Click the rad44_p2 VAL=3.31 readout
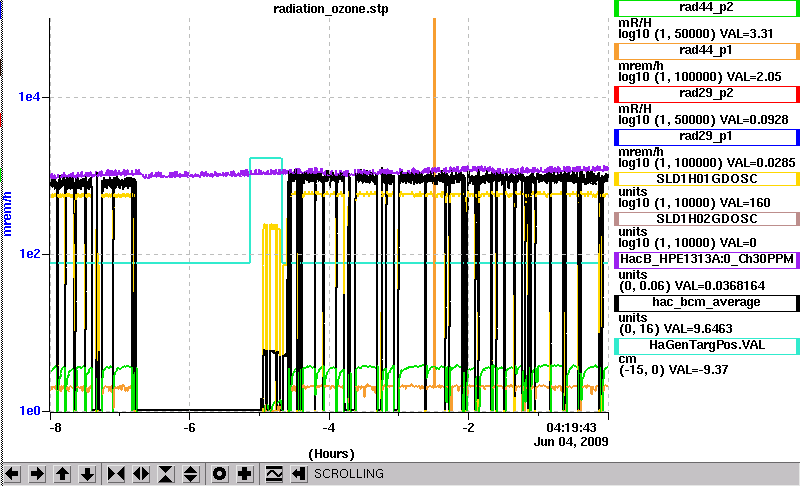Screen dimensions: 800x486 tap(746, 34)
